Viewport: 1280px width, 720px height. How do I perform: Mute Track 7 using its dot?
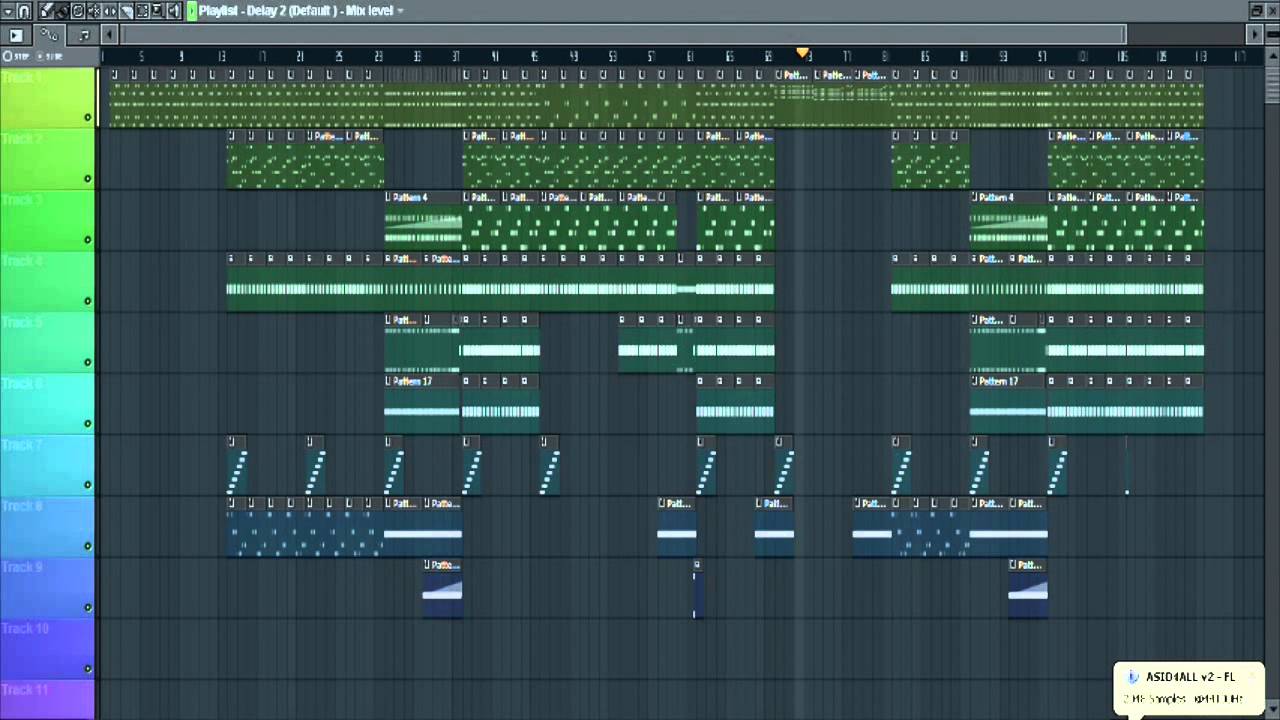click(87, 484)
